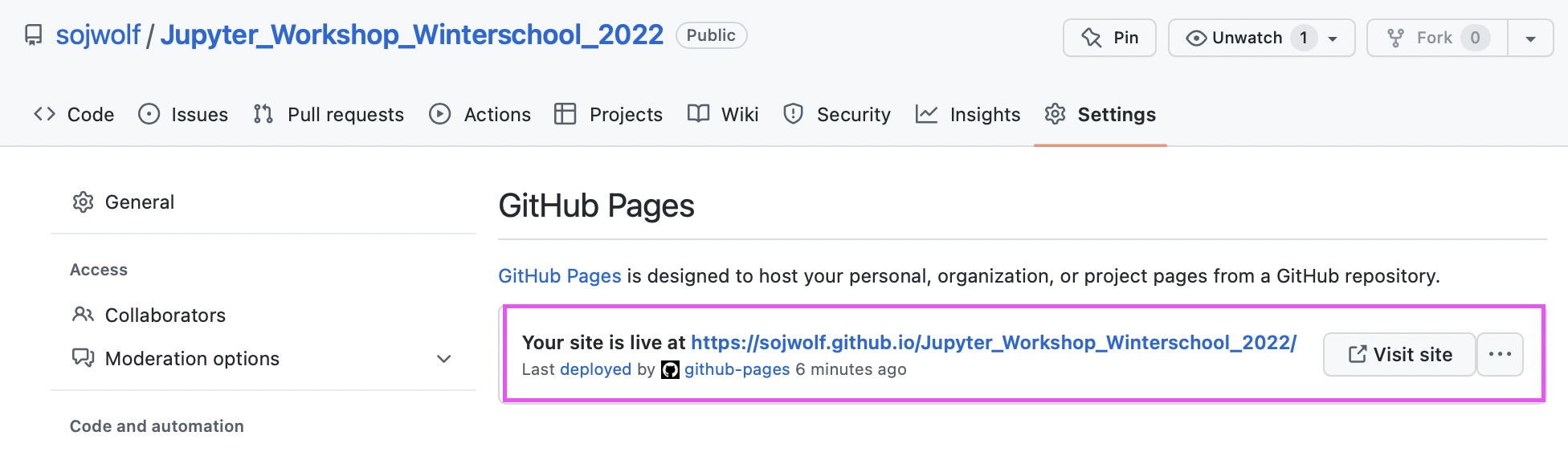The width and height of the screenshot is (1568, 456).
Task: Click the GitHub Pages page heading
Action: pyautogui.click(x=596, y=206)
